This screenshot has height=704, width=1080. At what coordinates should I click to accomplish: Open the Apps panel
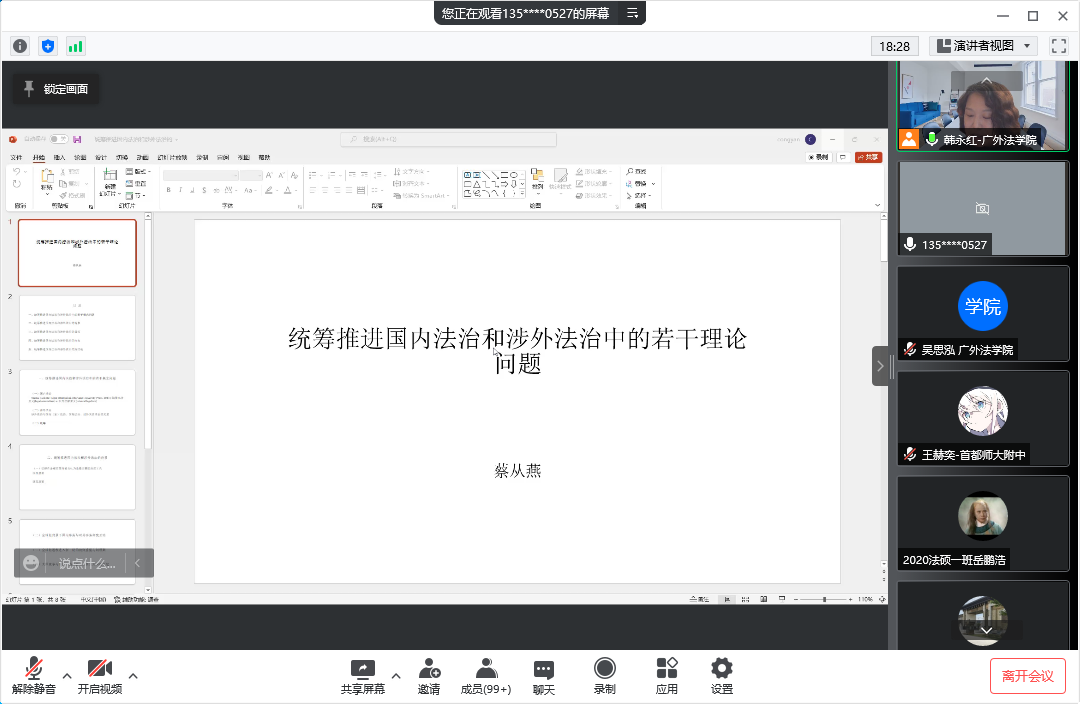[667, 676]
